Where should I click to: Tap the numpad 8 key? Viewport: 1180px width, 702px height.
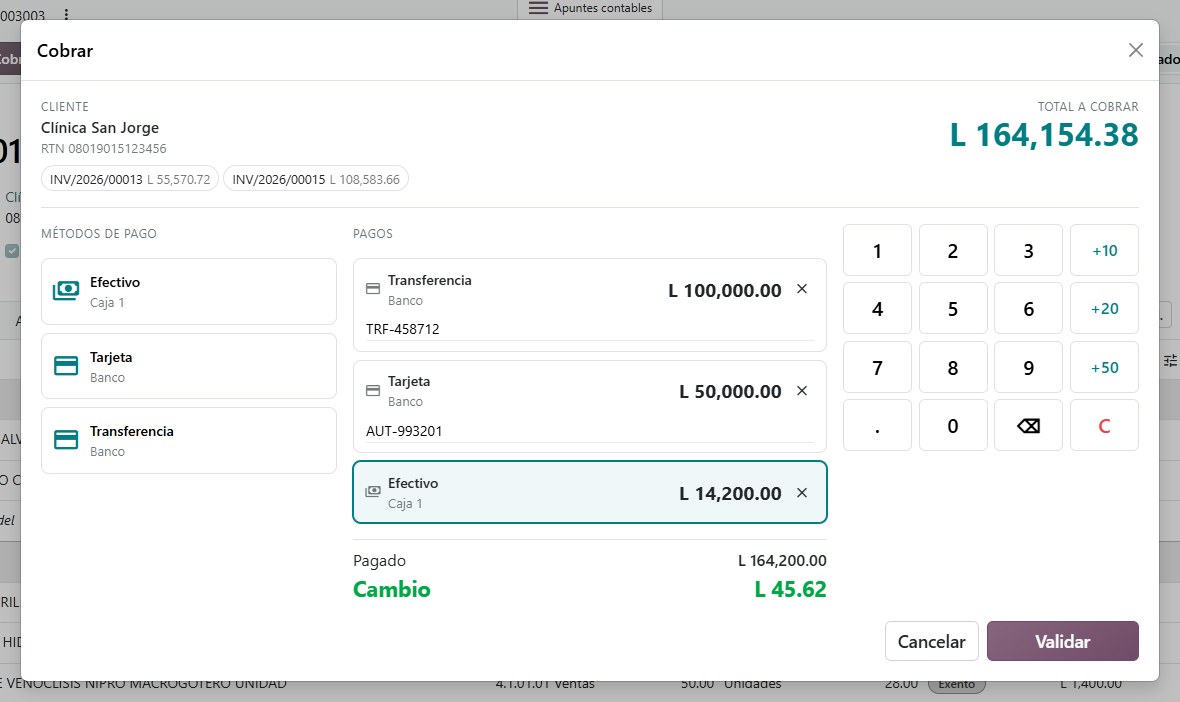(953, 367)
